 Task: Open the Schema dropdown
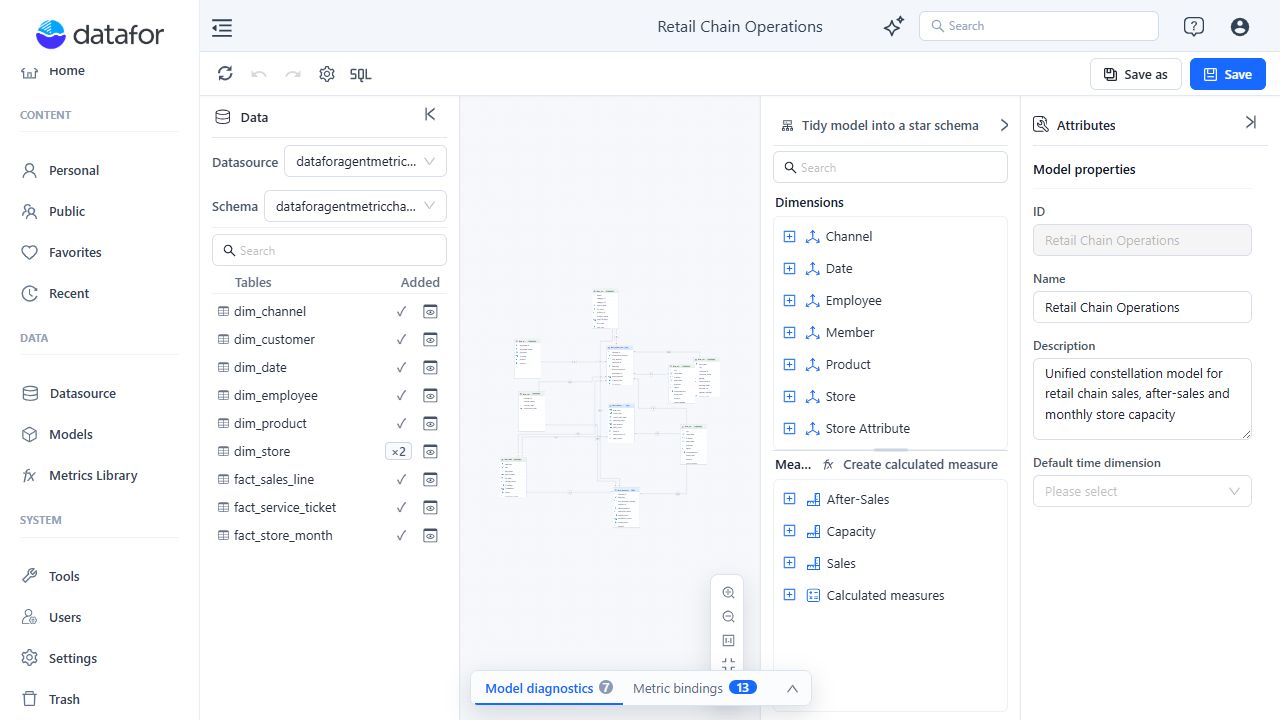pos(355,206)
